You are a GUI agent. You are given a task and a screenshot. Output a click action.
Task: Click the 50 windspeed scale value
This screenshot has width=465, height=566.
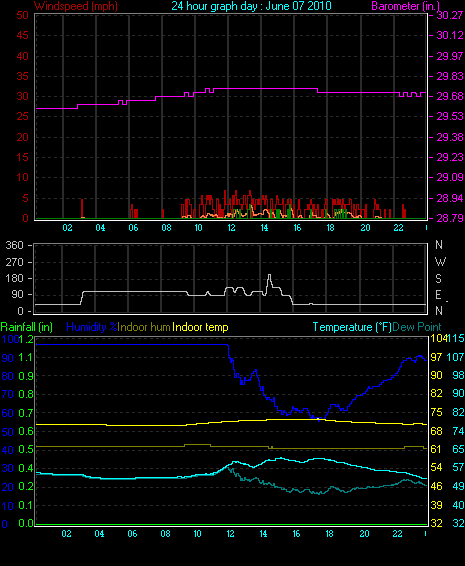[x=22, y=15]
